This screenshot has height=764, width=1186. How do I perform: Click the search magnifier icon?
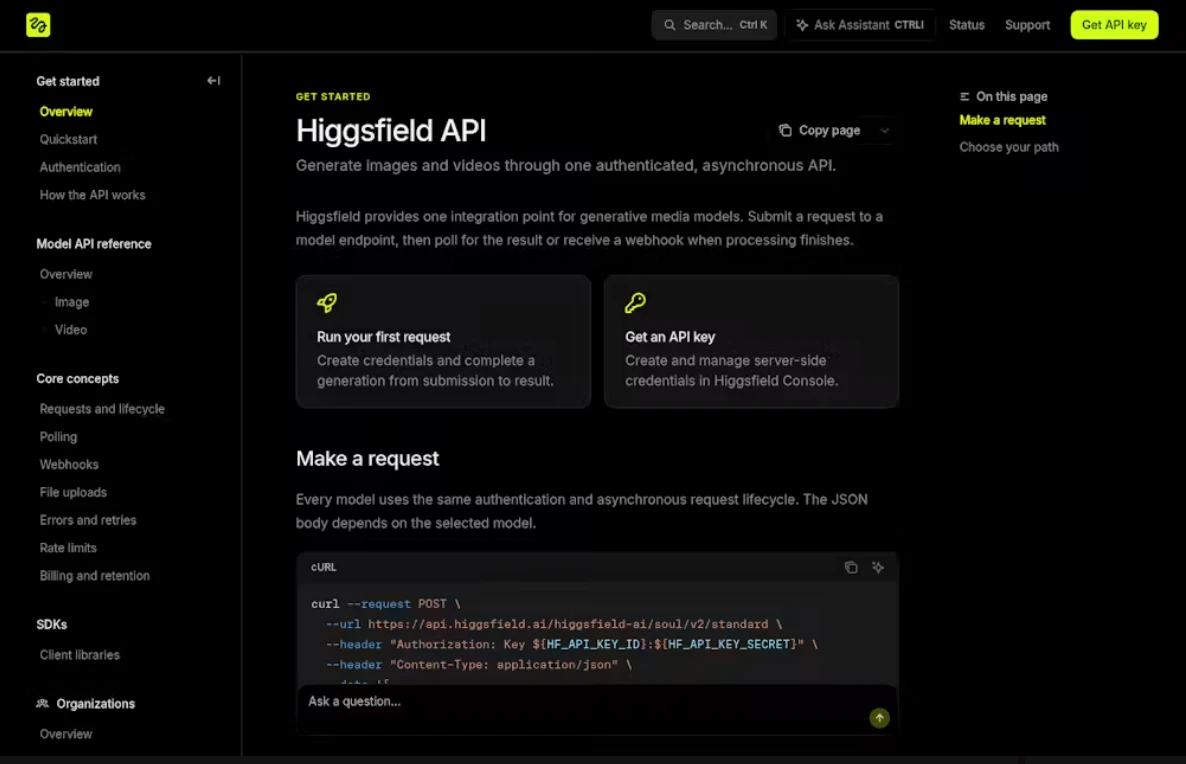click(x=669, y=25)
